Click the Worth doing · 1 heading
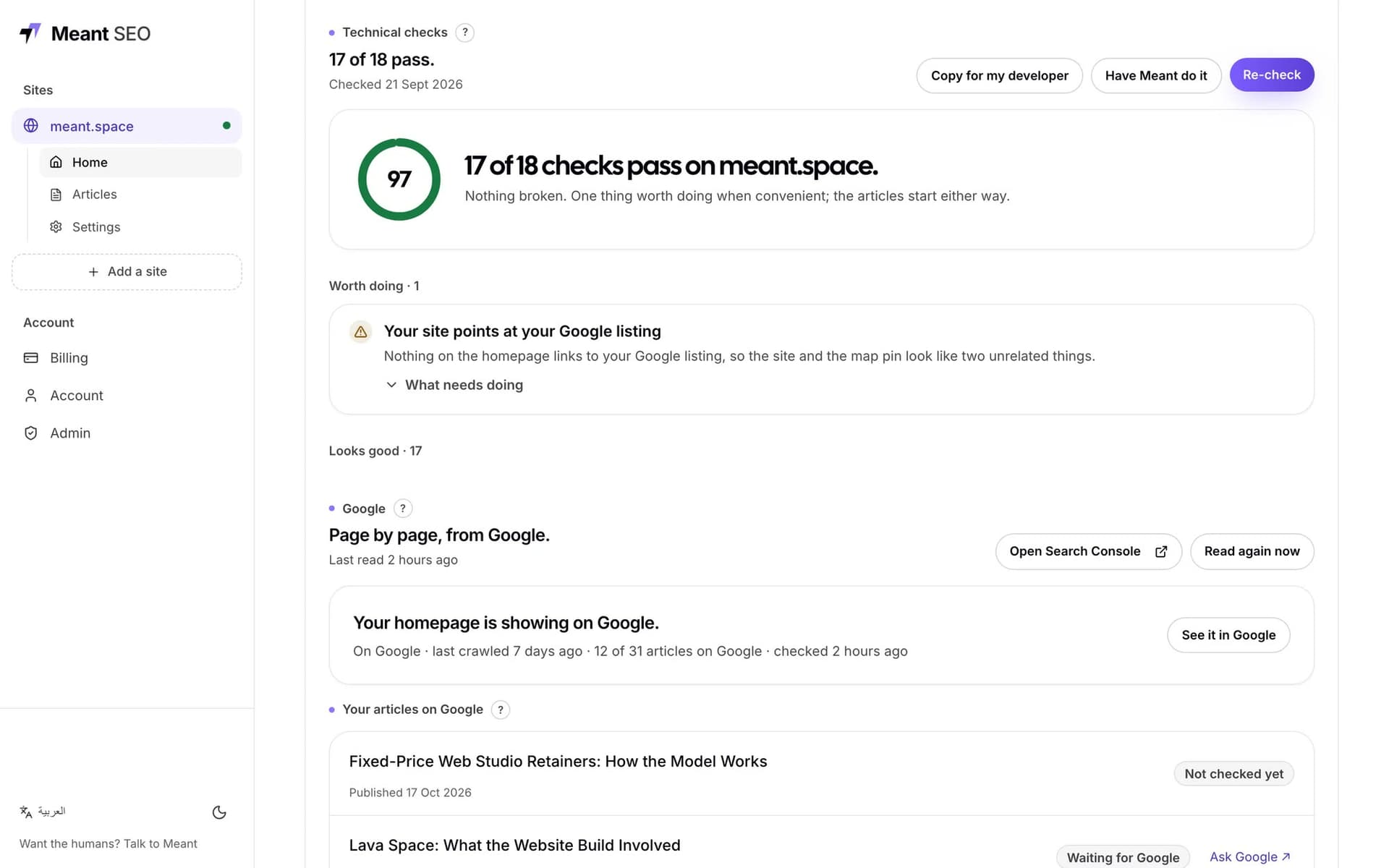Screen dimensions: 1389x868 (374, 286)
